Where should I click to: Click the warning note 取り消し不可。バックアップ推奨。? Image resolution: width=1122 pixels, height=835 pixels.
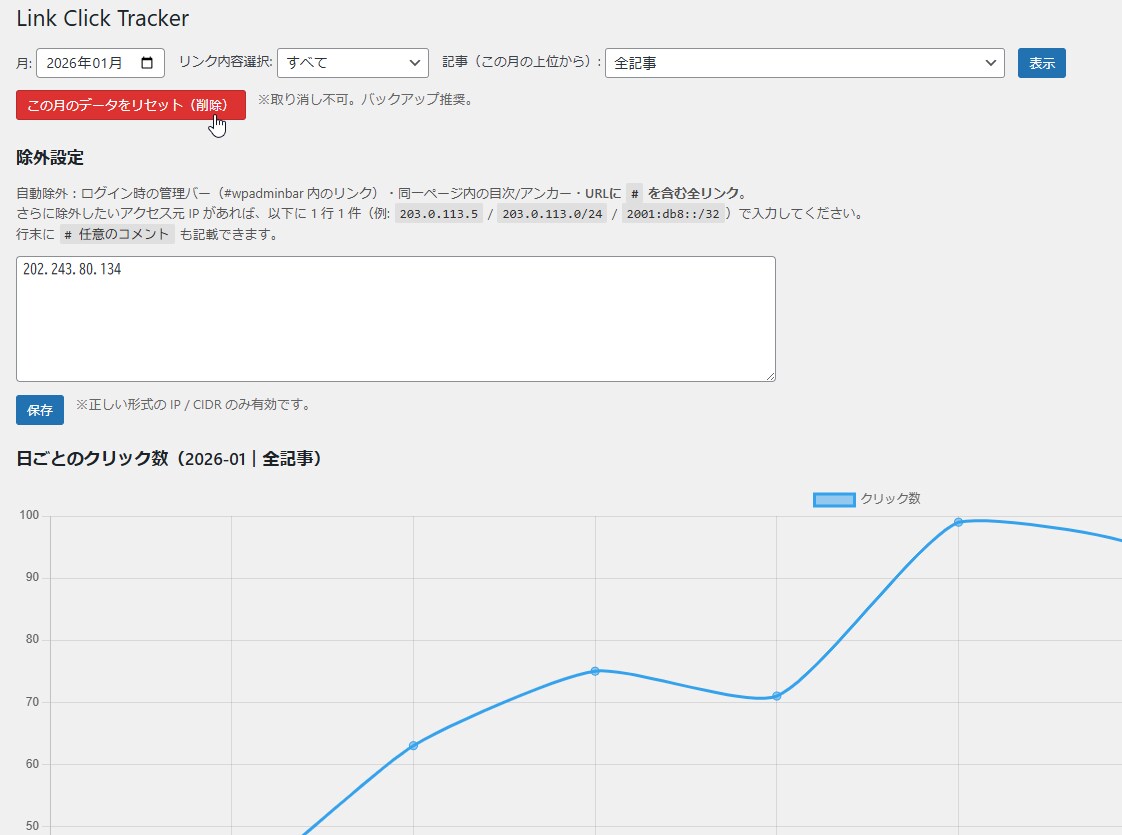[x=366, y=99]
